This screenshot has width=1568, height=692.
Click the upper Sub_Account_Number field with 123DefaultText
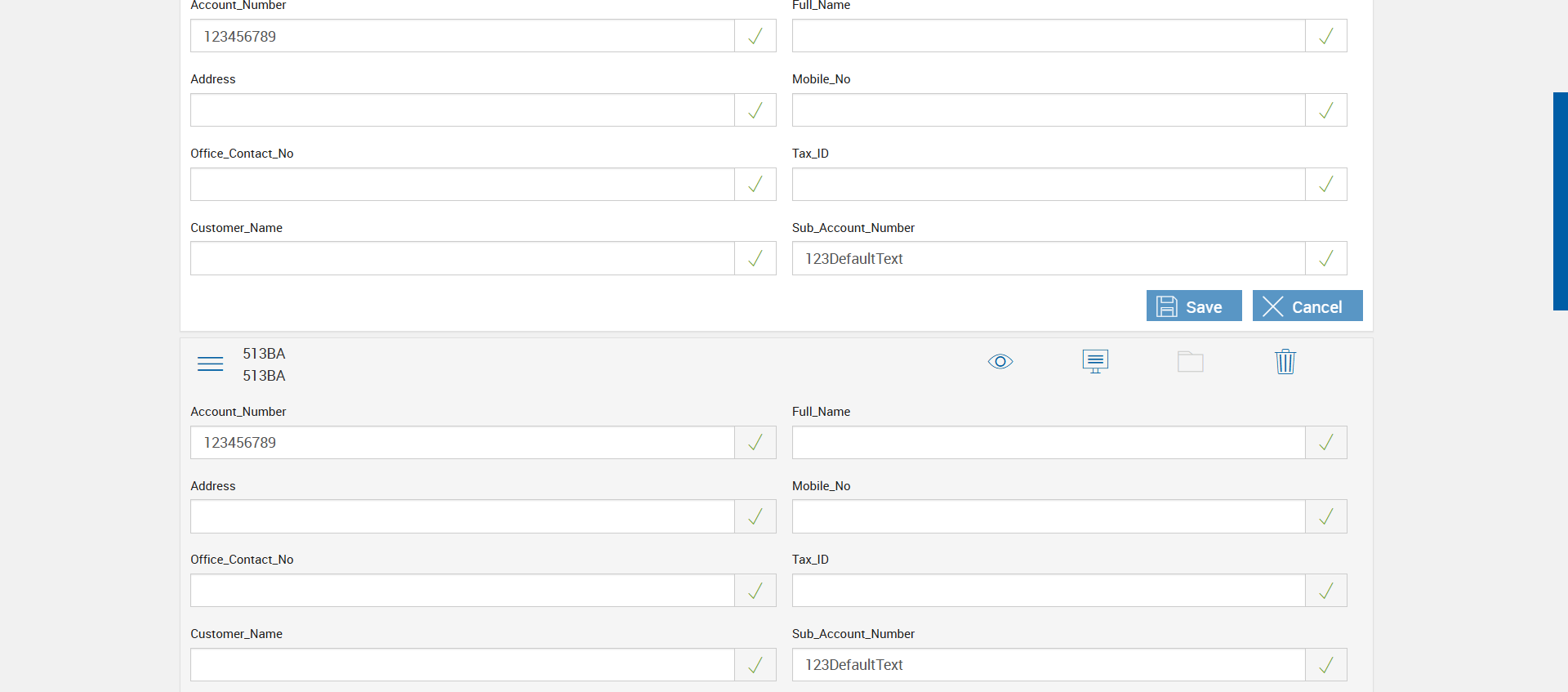click(x=1048, y=258)
